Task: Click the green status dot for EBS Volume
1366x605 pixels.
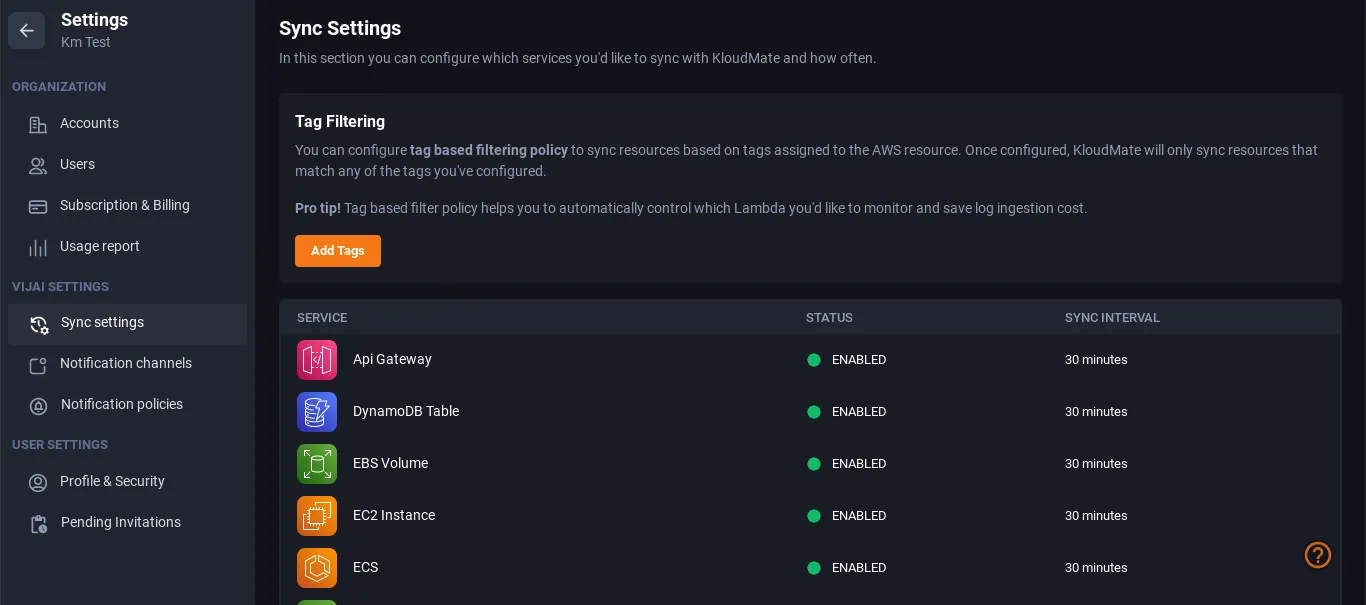Action: click(x=814, y=464)
